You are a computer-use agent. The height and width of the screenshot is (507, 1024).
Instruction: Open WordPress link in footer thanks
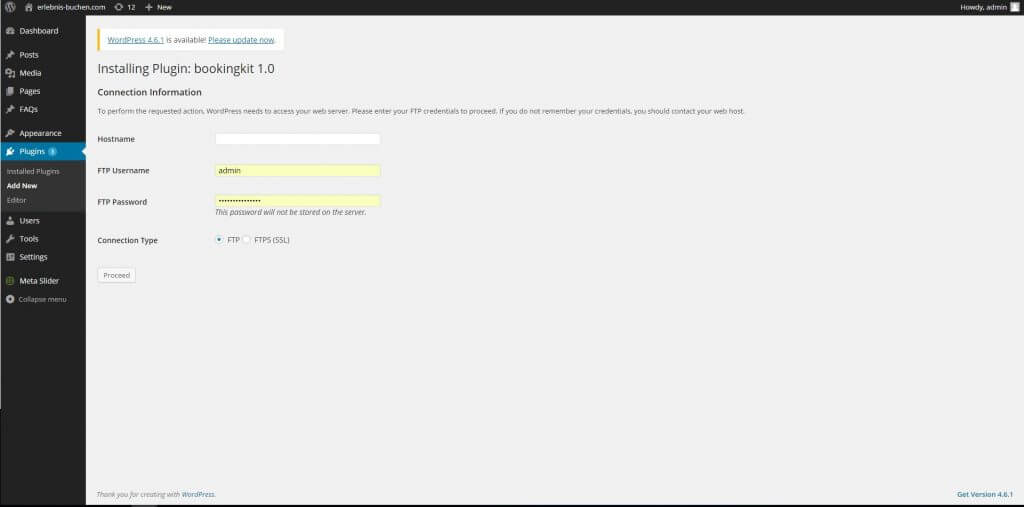(x=198, y=495)
